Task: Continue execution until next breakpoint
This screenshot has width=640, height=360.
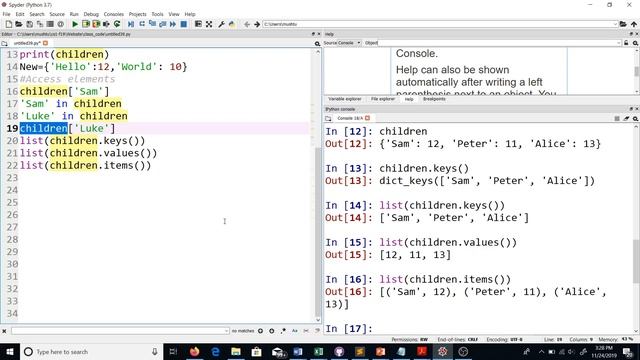Action: coord(173,24)
